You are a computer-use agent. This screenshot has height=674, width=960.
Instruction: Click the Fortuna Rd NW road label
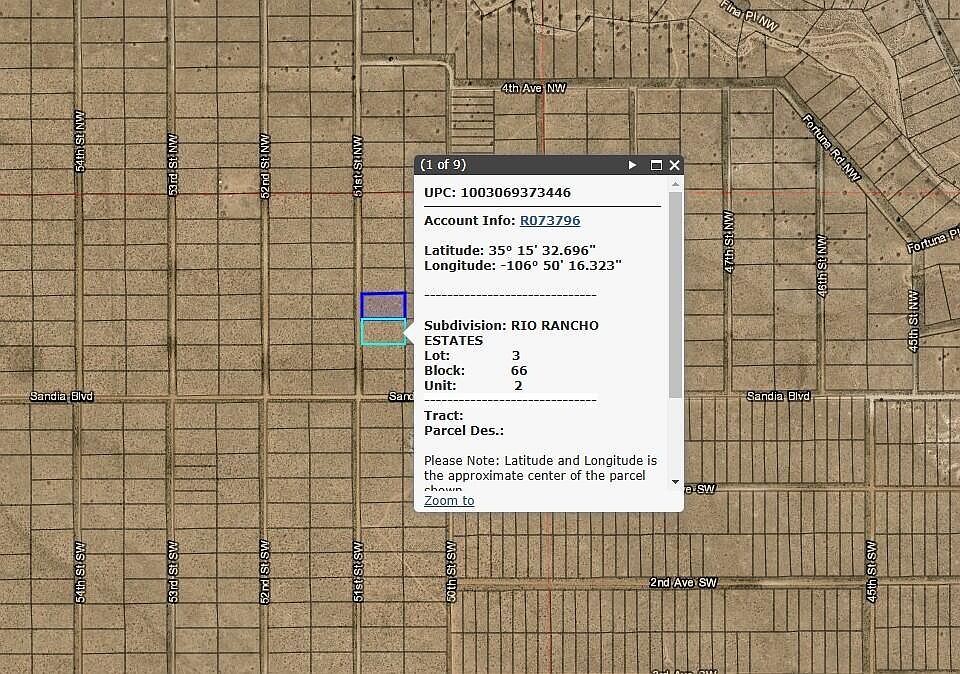(832, 147)
